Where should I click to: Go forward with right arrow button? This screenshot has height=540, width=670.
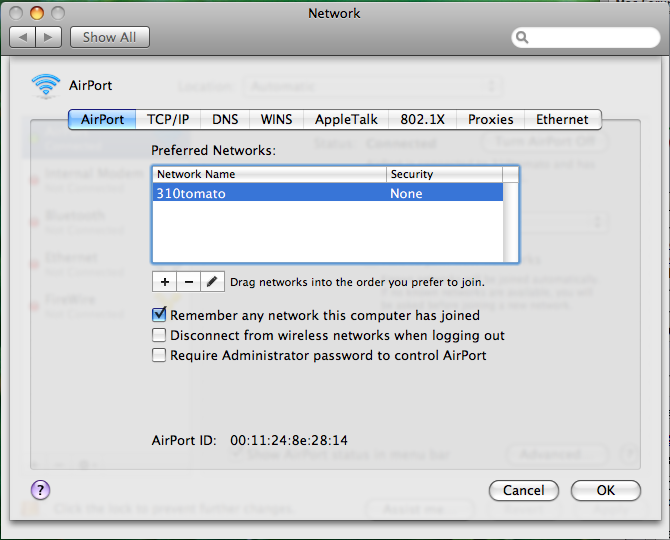click(x=49, y=38)
